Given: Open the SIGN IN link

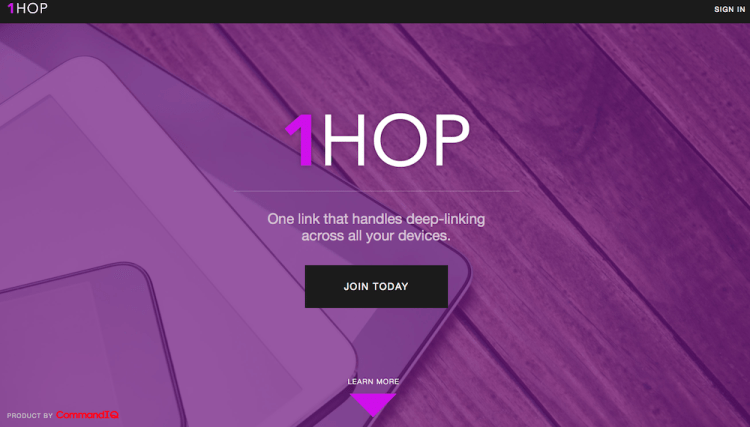Looking at the screenshot, I should click(x=729, y=9).
